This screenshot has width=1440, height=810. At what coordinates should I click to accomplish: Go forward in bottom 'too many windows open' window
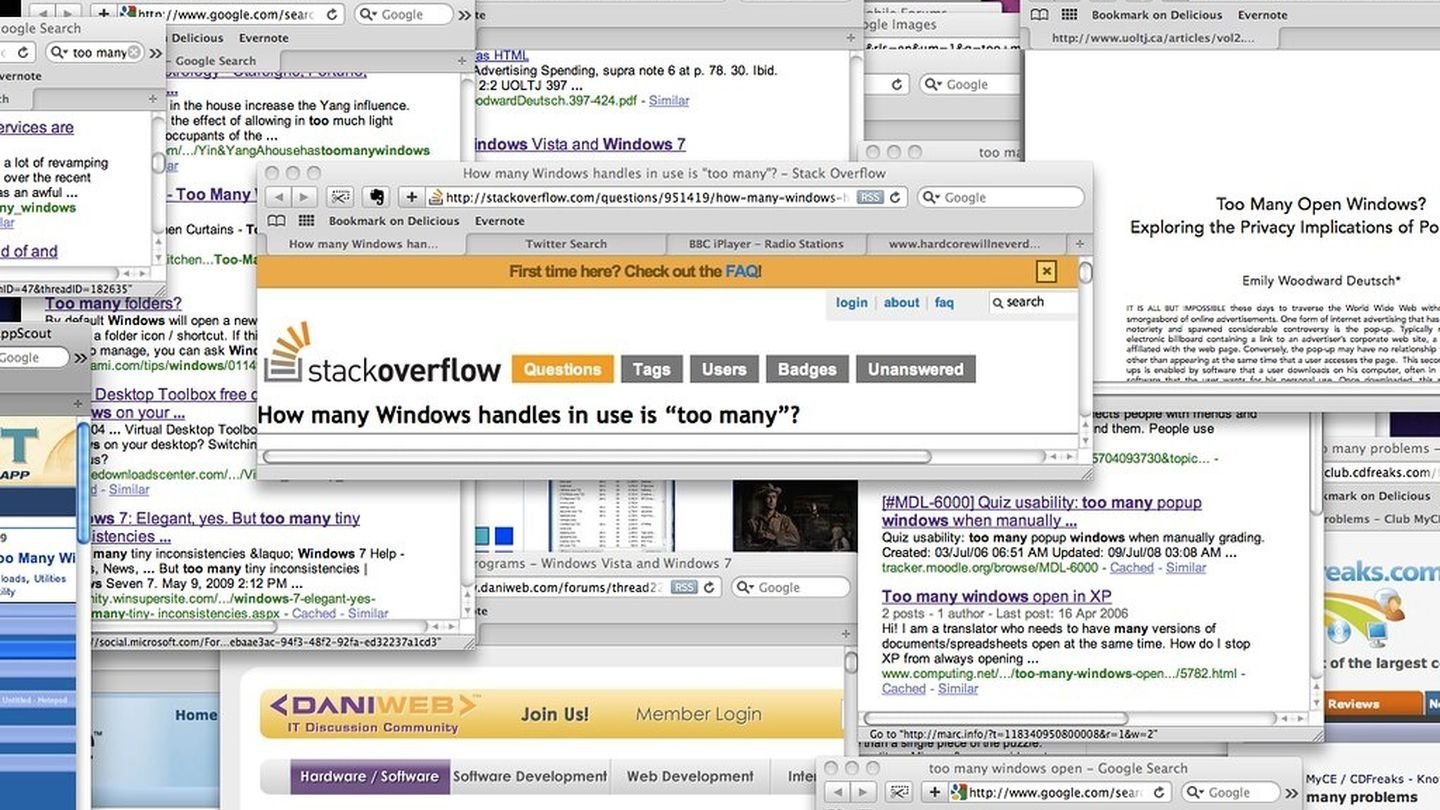point(863,792)
